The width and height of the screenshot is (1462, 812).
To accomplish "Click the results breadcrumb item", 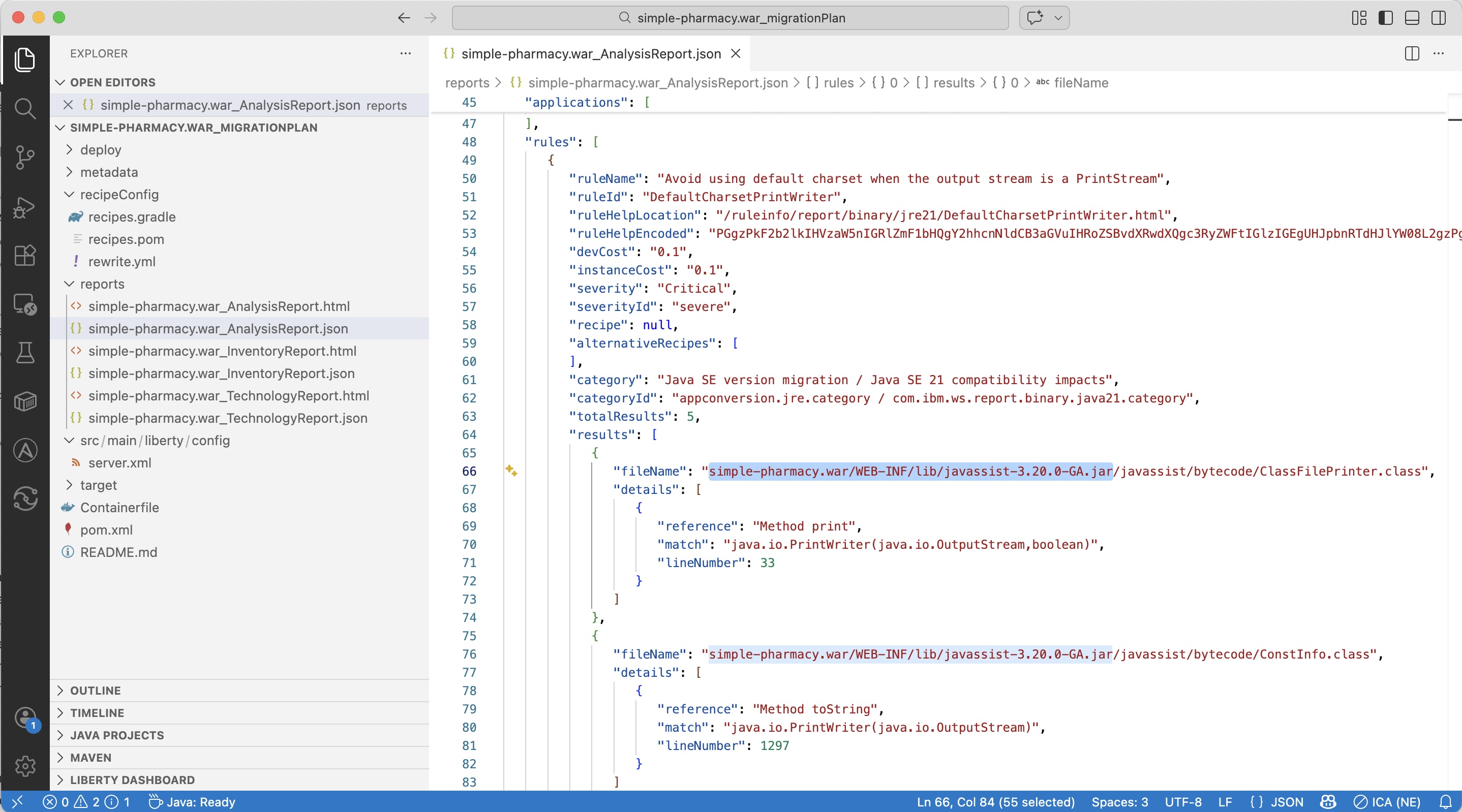I will coord(954,83).
